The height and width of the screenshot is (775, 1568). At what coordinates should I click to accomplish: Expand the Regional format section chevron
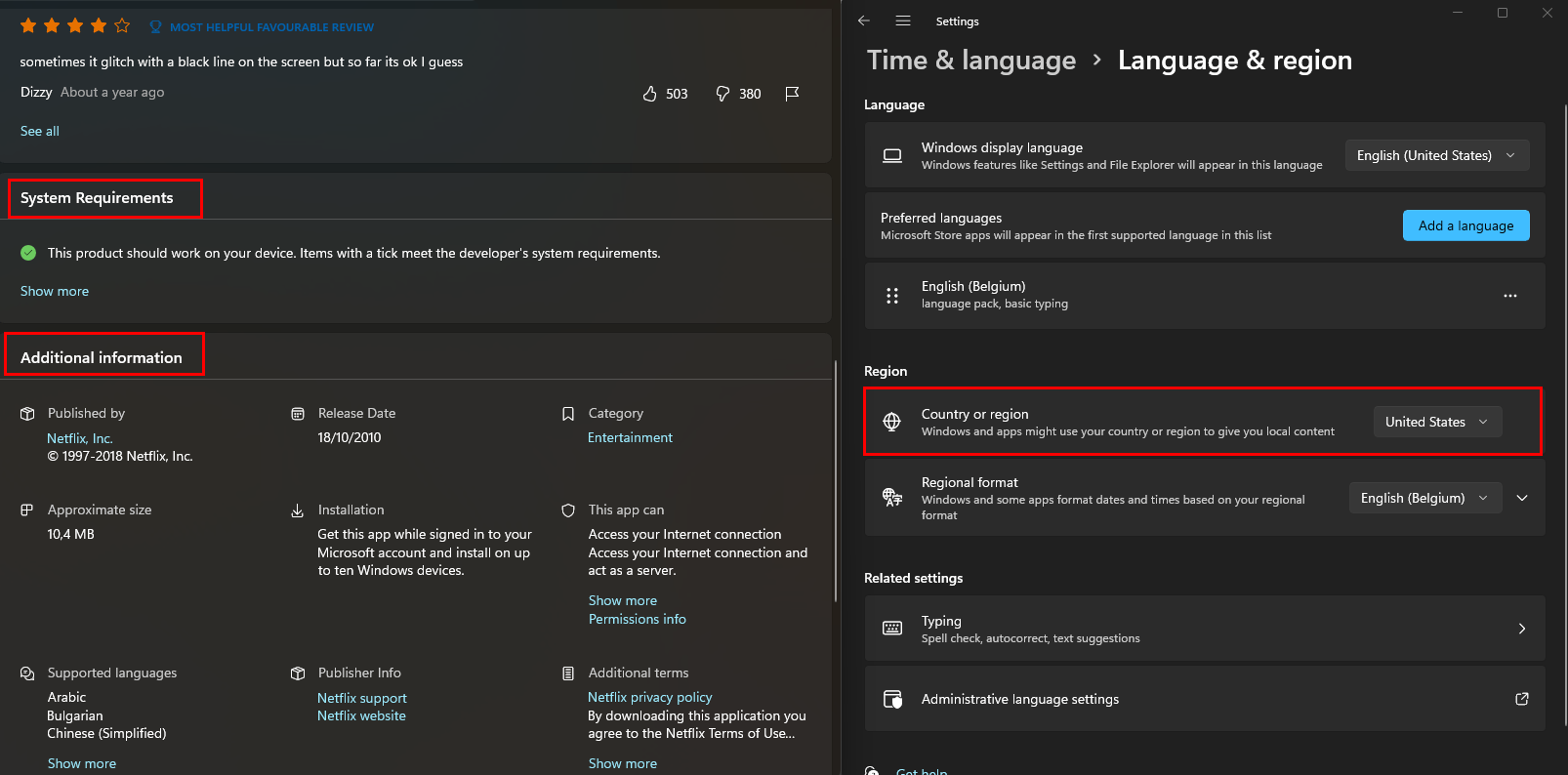(1522, 498)
